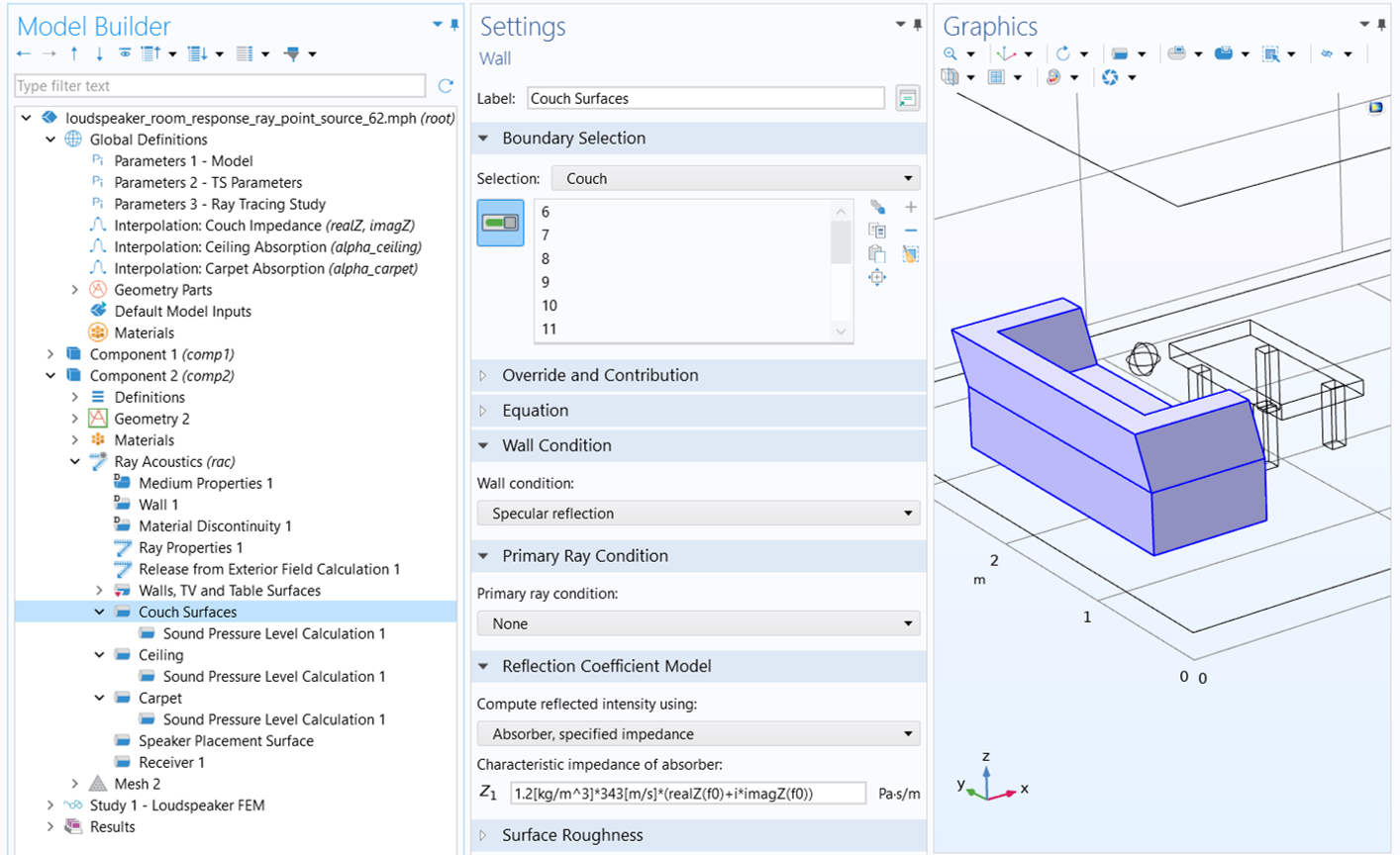Image resolution: width=1400 pixels, height=855 pixels.
Task: Click the icon right of the Label field
Action: click(x=907, y=98)
